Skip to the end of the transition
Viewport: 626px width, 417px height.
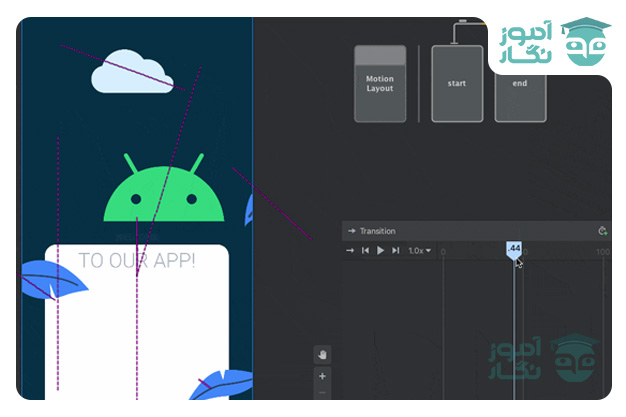point(396,251)
